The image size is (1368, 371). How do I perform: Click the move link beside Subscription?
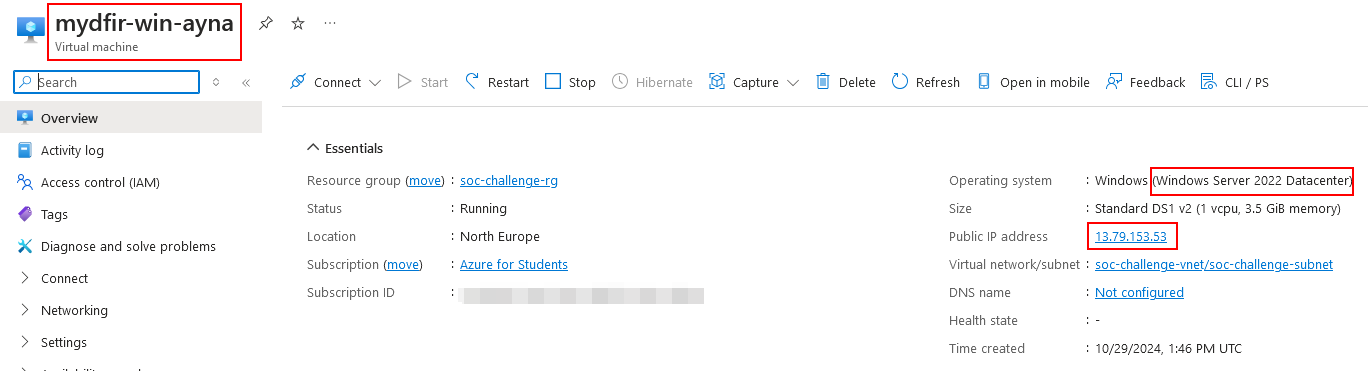[x=403, y=265]
